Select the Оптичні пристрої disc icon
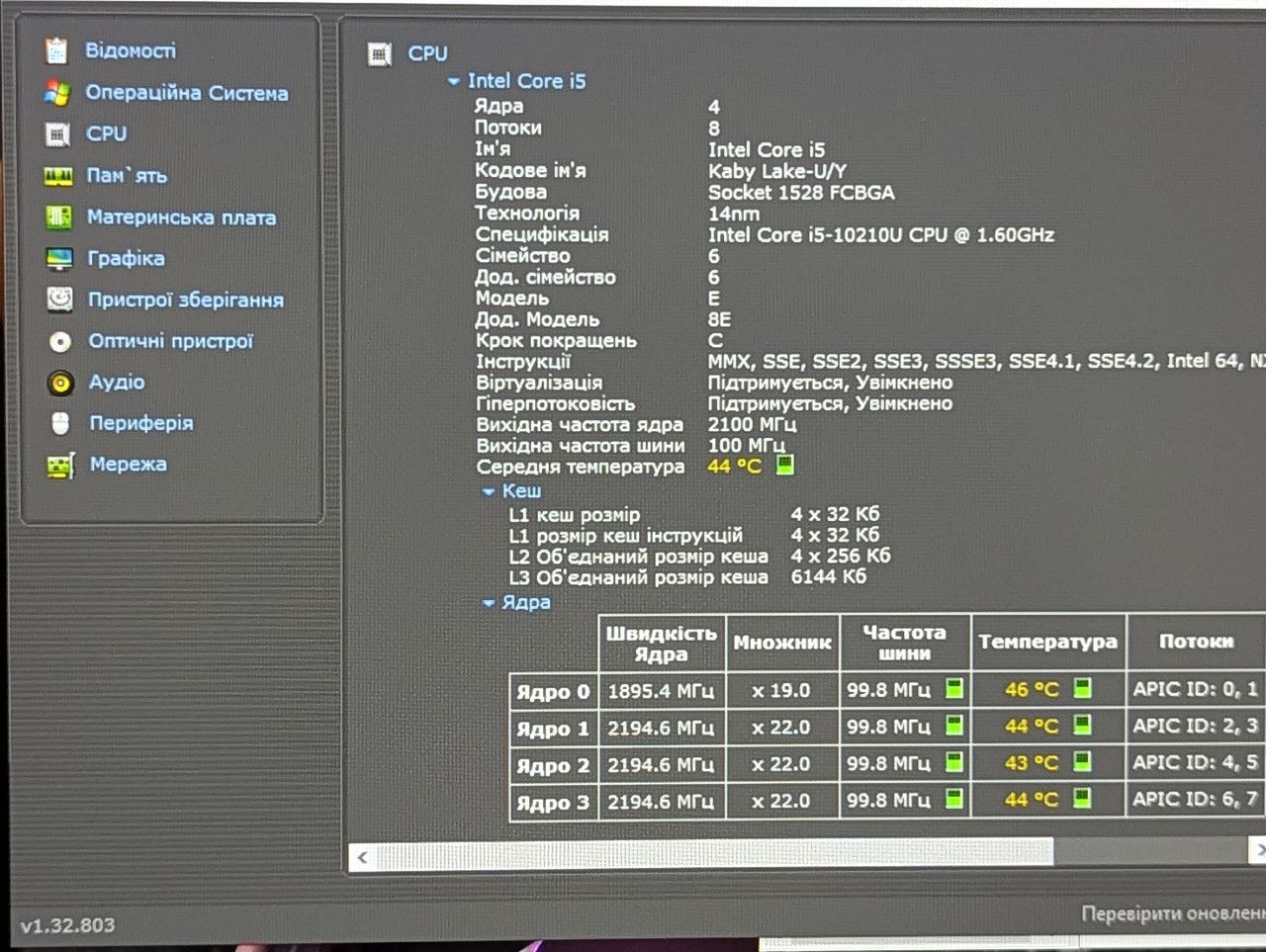1266x952 pixels. click(60, 342)
